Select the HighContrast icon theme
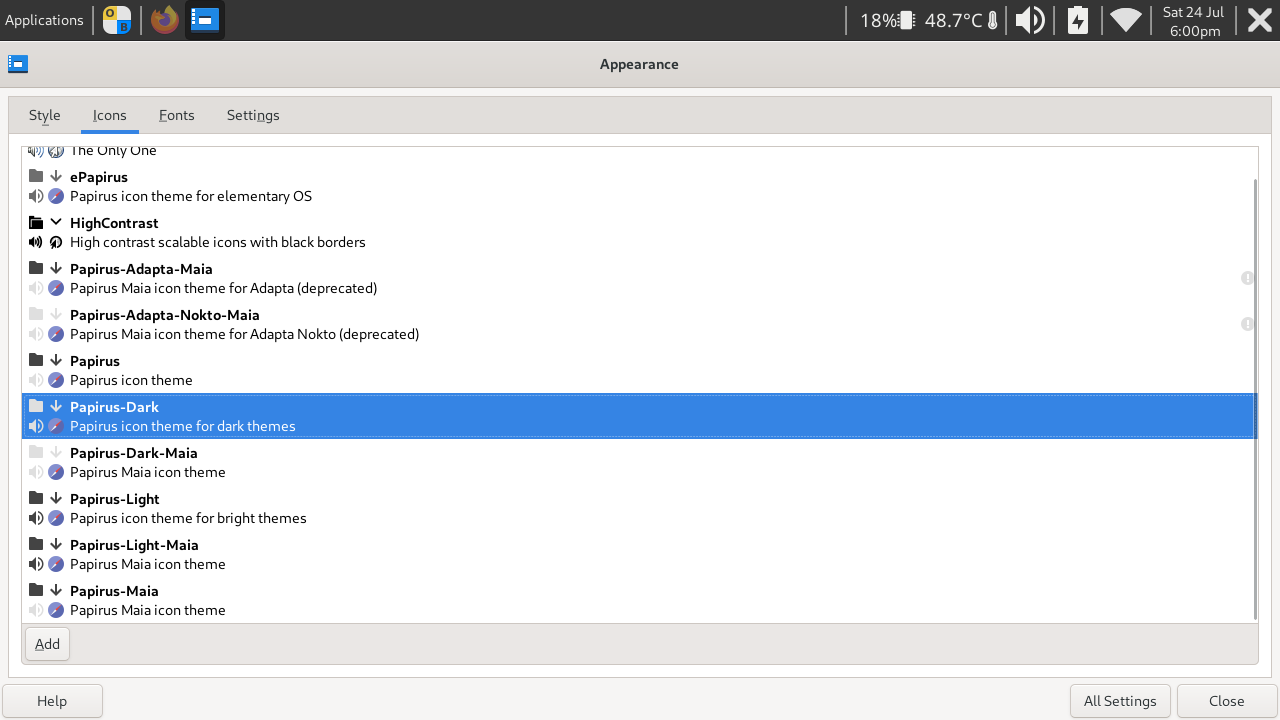Image resolution: width=1280 pixels, height=720 pixels. (x=114, y=223)
